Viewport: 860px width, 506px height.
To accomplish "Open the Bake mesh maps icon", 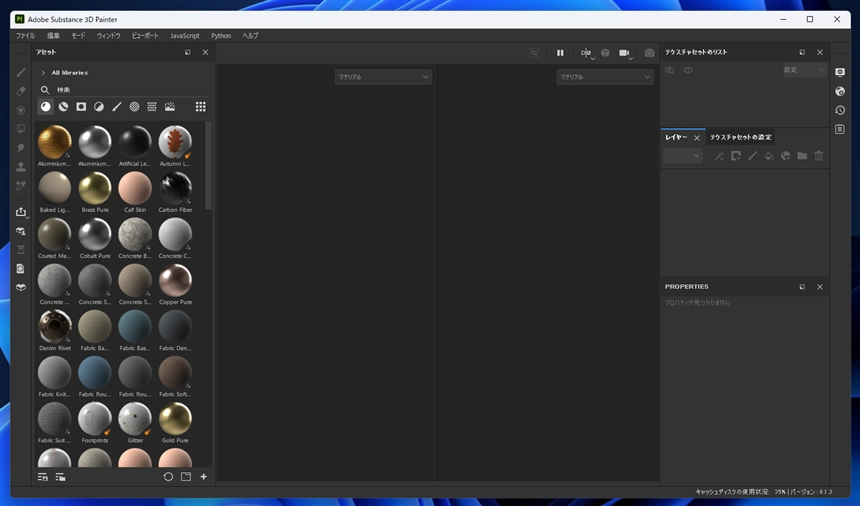I will (21, 249).
